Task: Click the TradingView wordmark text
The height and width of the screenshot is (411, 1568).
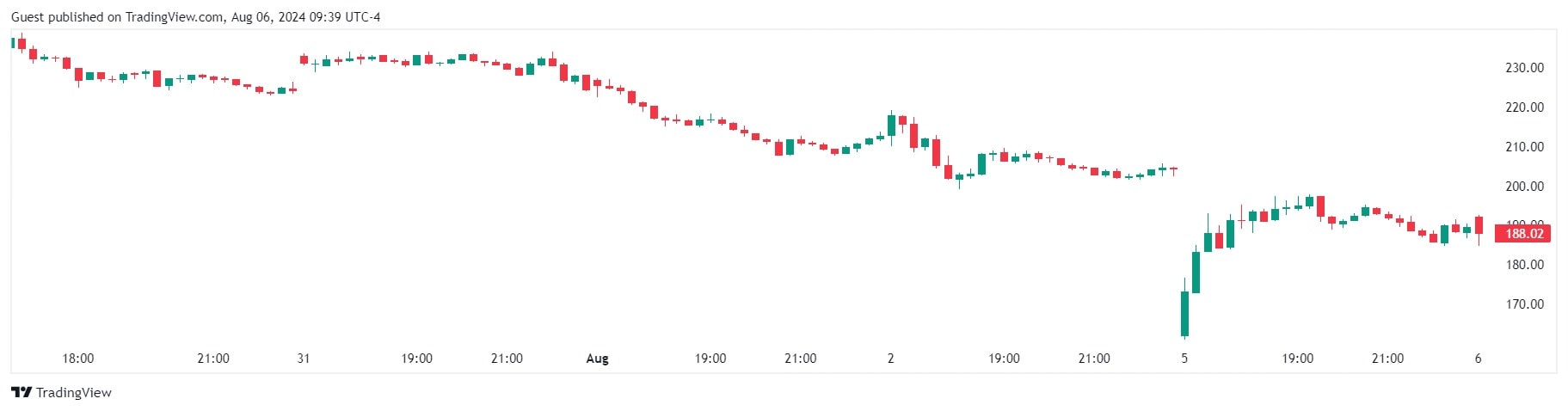Action: pyautogui.click(x=74, y=393)
